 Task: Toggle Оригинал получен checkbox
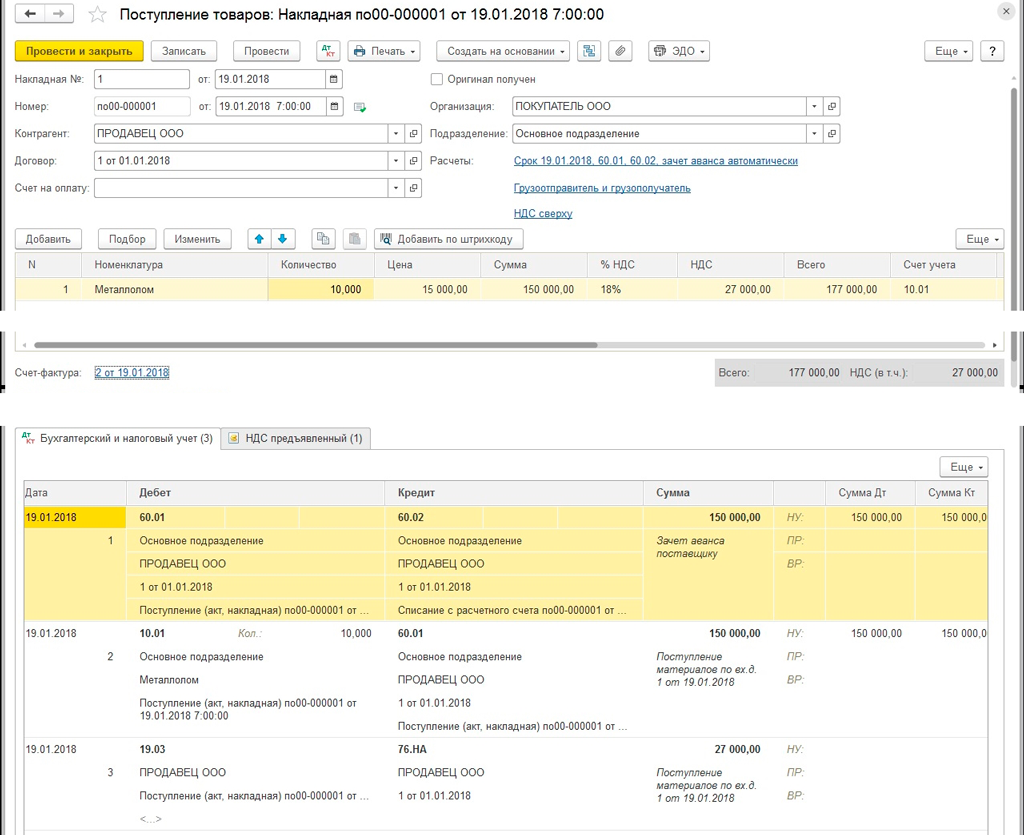click(437, 79)
